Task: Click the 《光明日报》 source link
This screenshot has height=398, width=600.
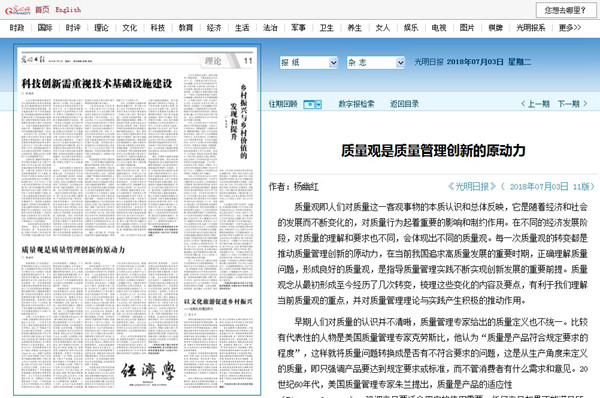Action: tap(472, 186)
